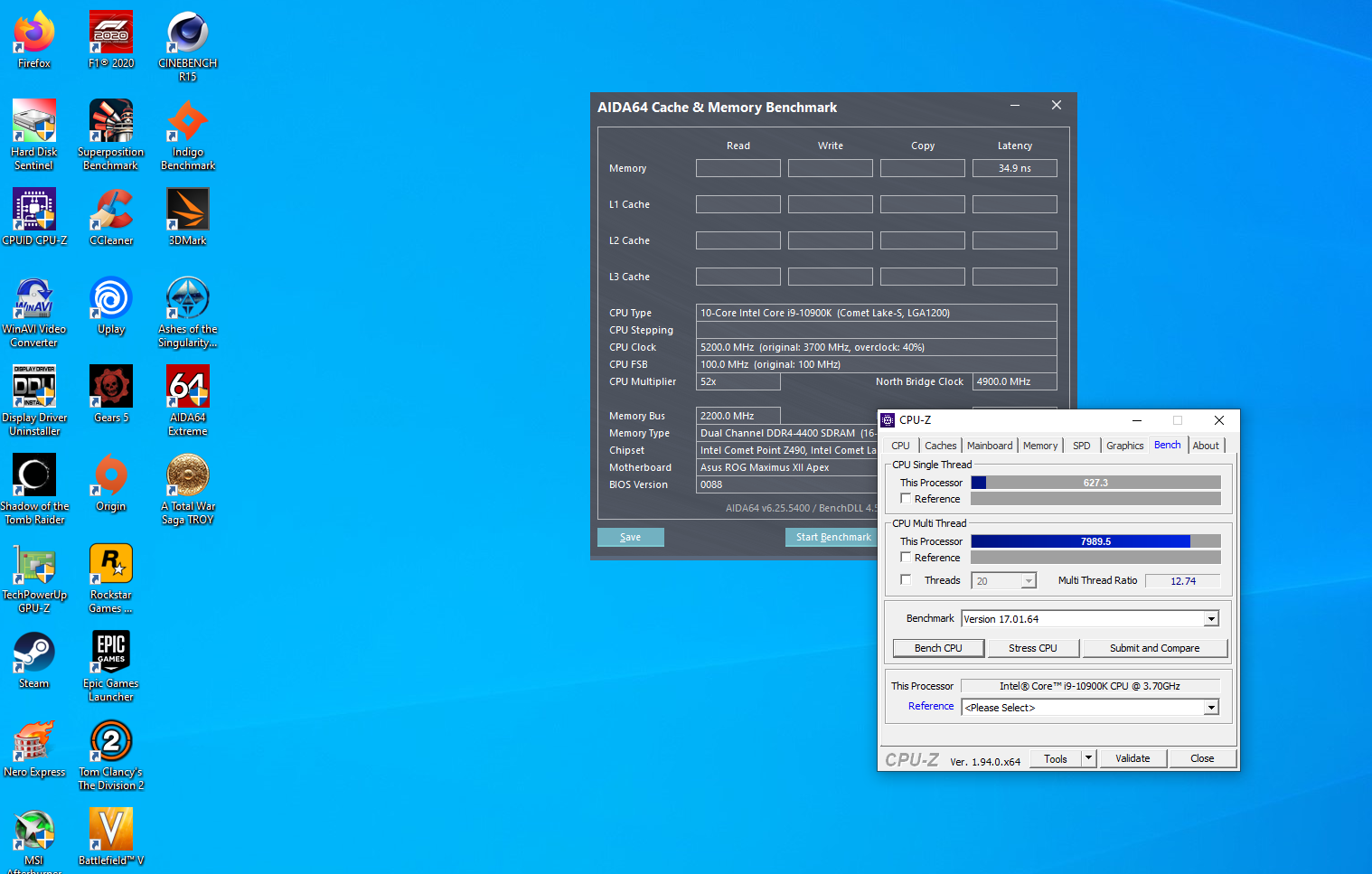Select Tom Clancy's The Division 2 icon
1372x874 pixels.
point(111,755)
